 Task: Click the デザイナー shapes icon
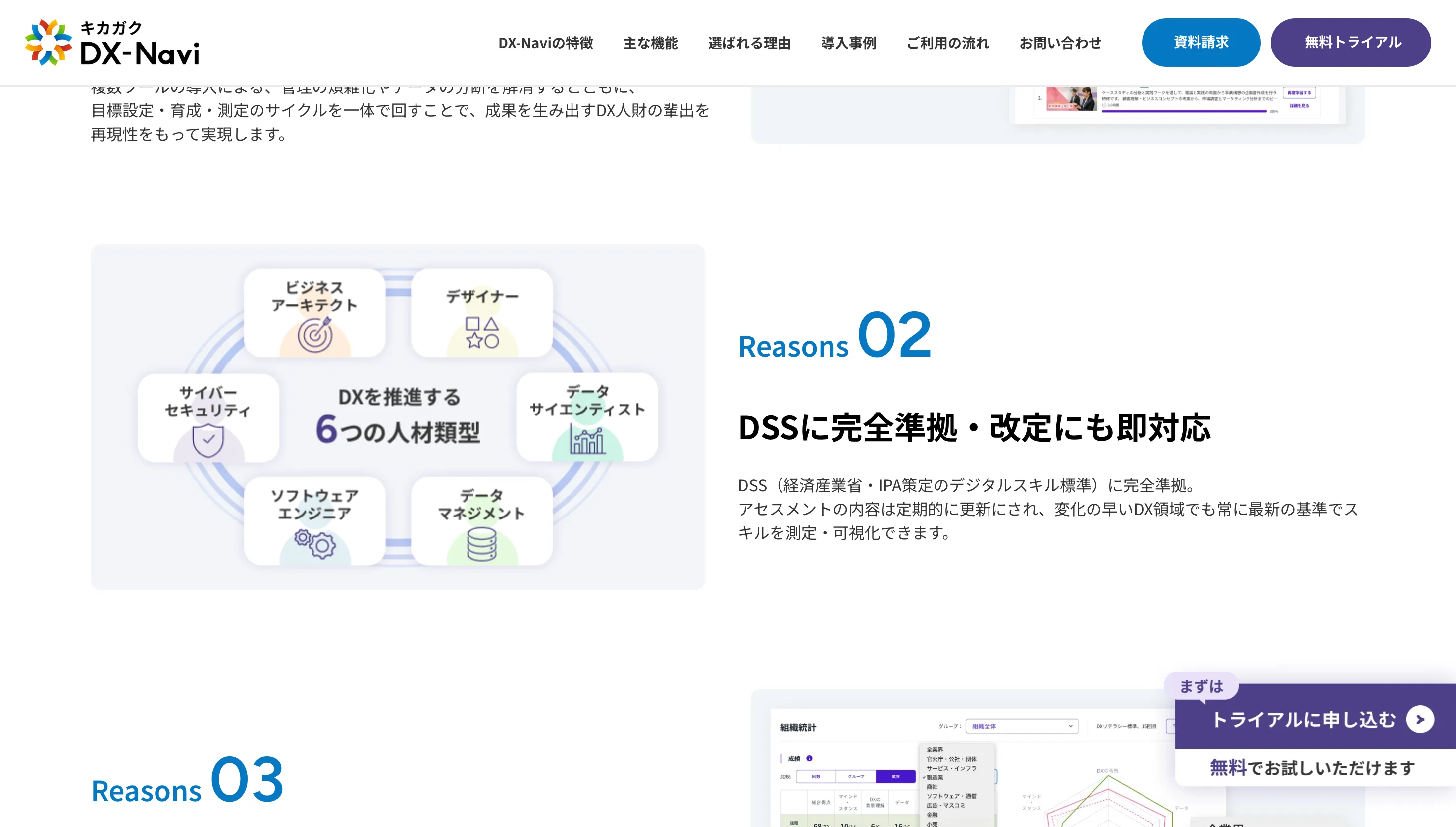click(x=482, y=332)
